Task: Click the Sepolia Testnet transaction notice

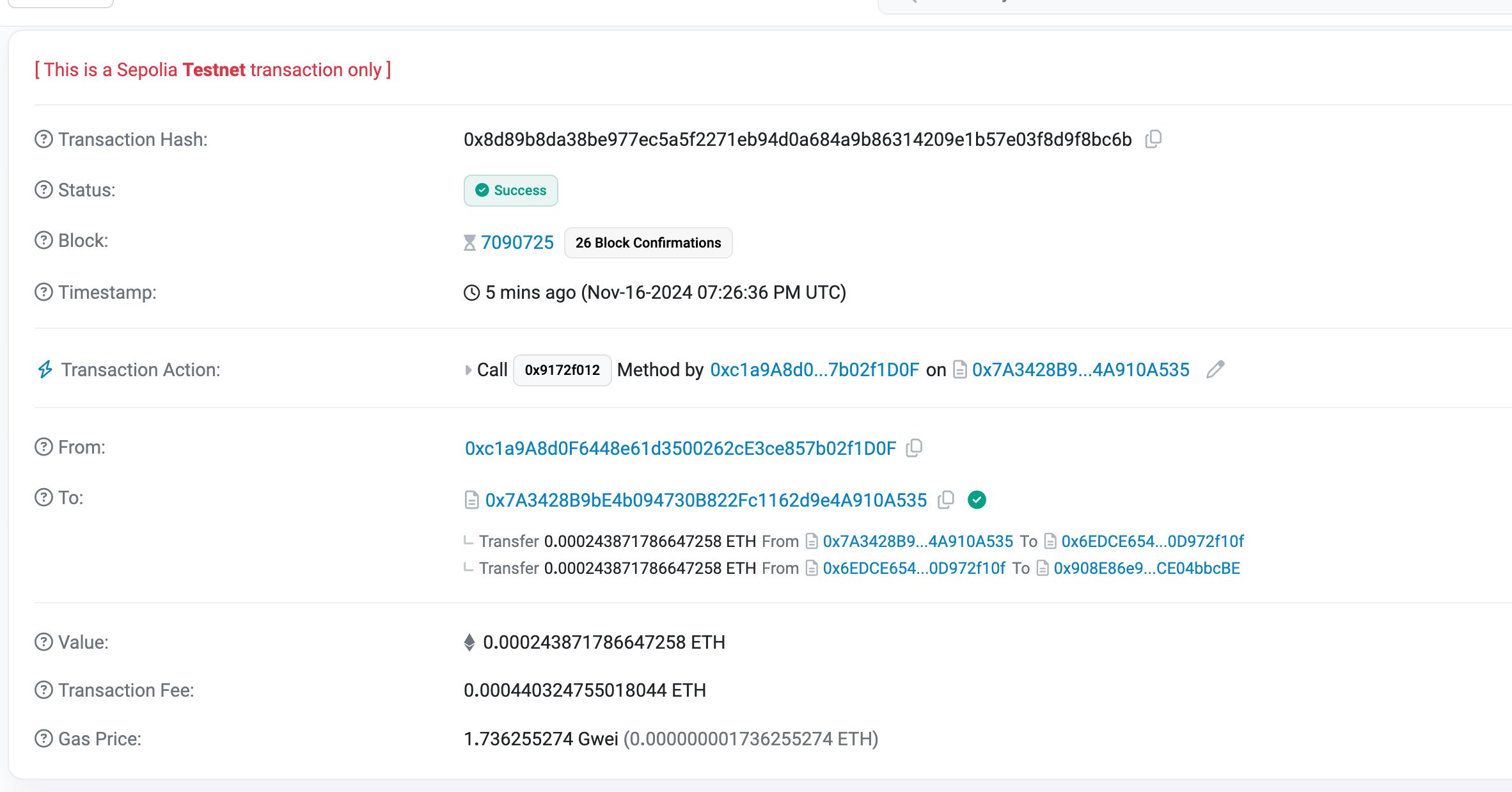Action: [x=213, y=70]
